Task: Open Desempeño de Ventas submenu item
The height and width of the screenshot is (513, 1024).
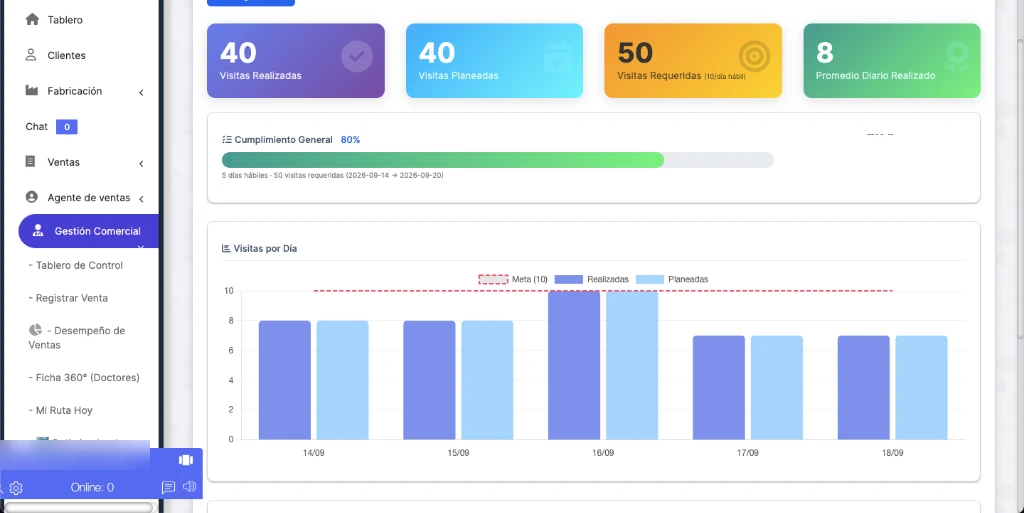Action: [x=76, y=337]
